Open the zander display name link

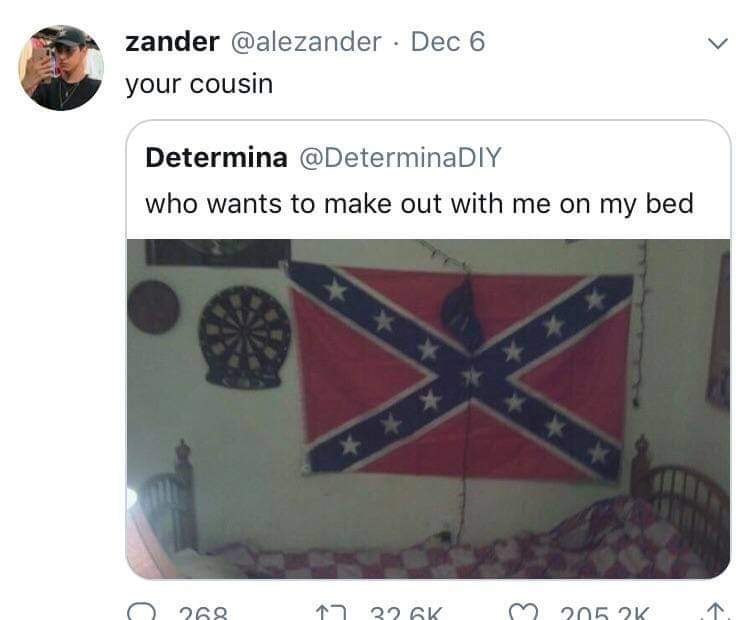point(172,42)
